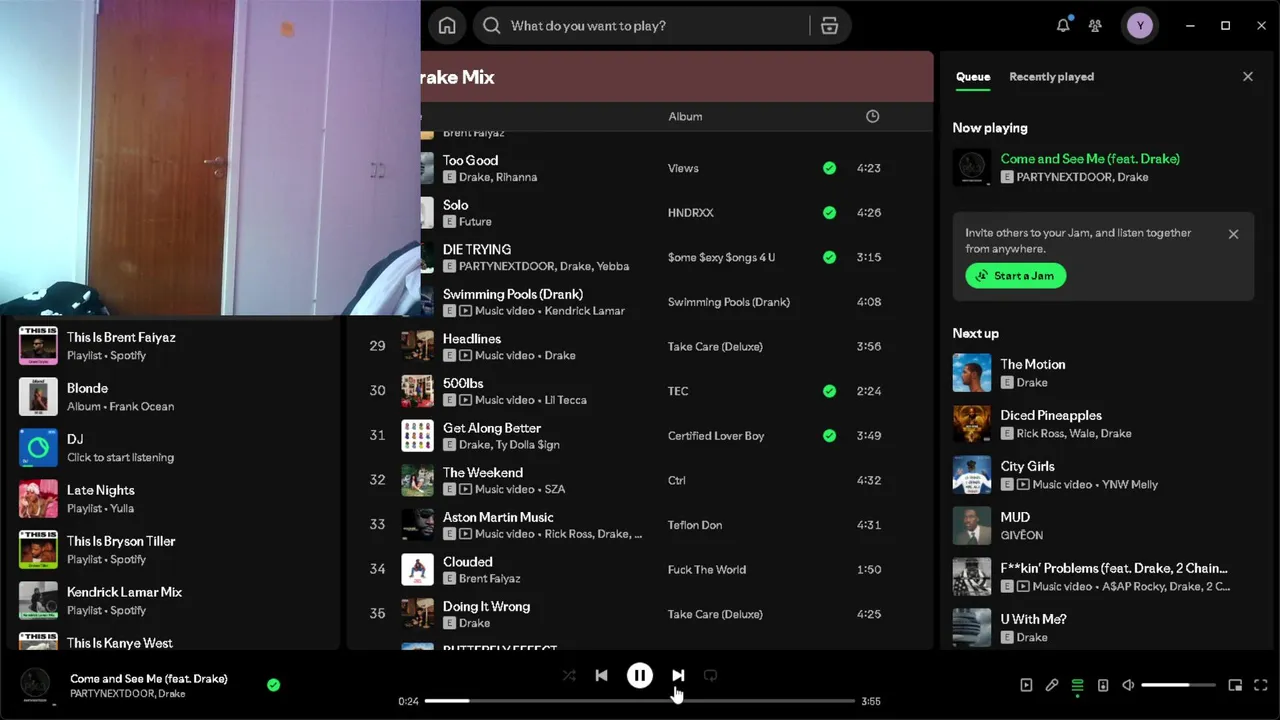Sort tracks by the Album column header
The width and height of the screenshot is (1280, 720).
[x=685, y=117]
